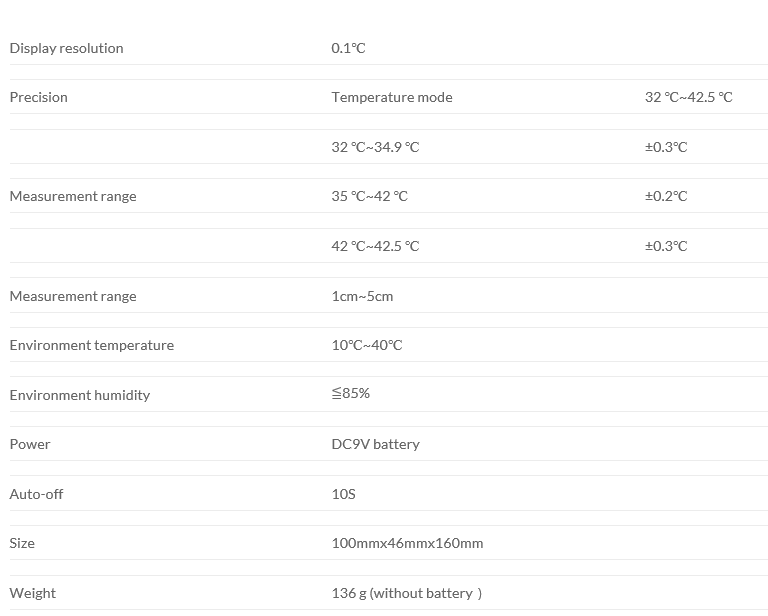Click the DC9V battery value
Screen dimensions: 768x616
[376, 444]
